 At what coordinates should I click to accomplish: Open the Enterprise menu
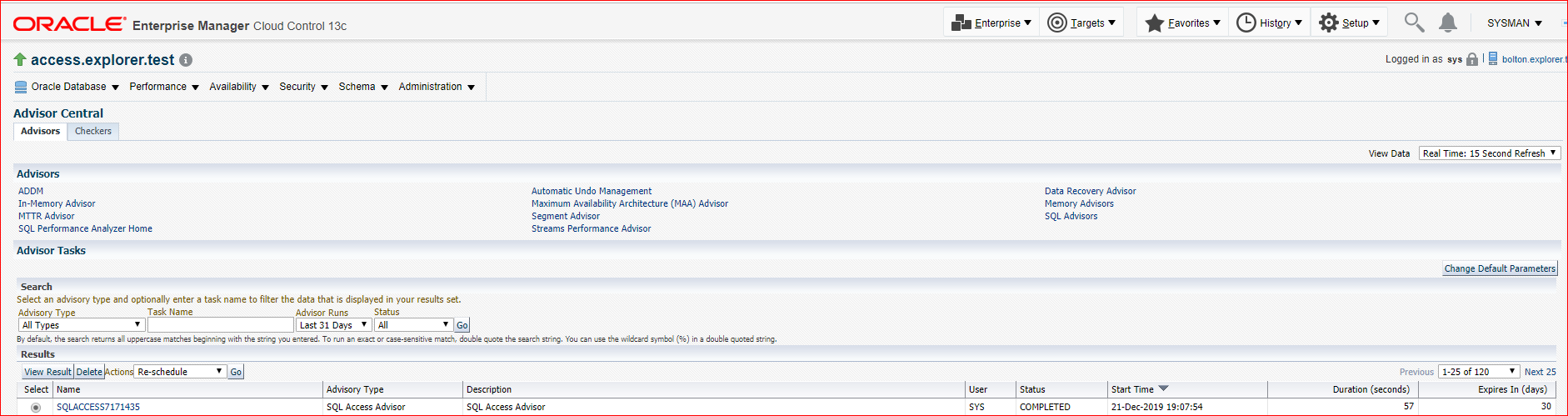coord(991,23)
